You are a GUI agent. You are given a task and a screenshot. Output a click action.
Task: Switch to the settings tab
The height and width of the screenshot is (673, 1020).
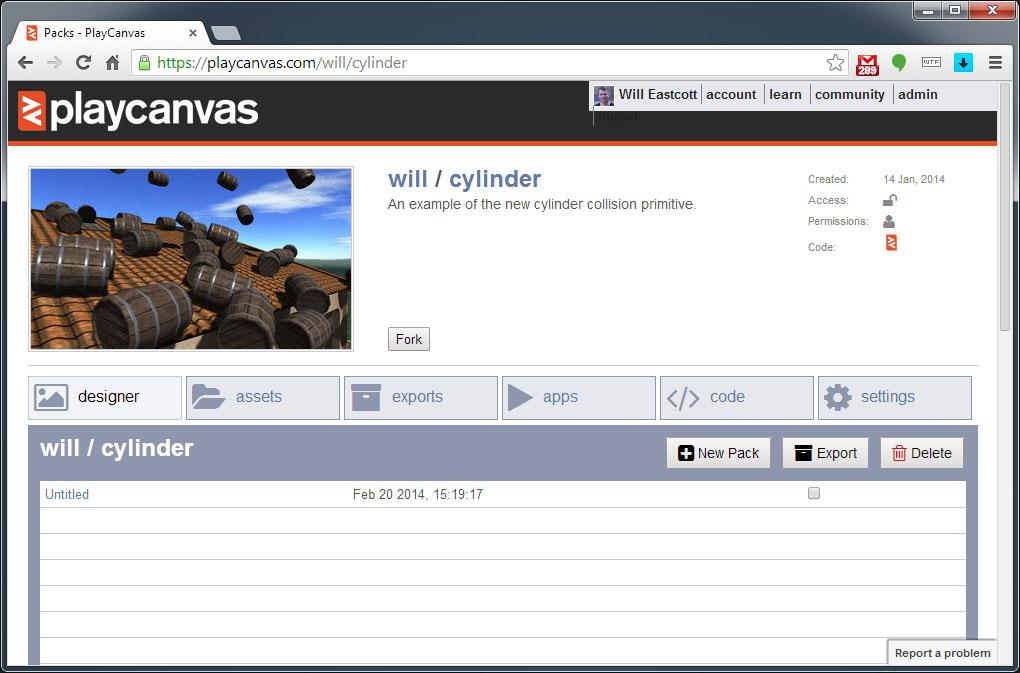(895, 397)
